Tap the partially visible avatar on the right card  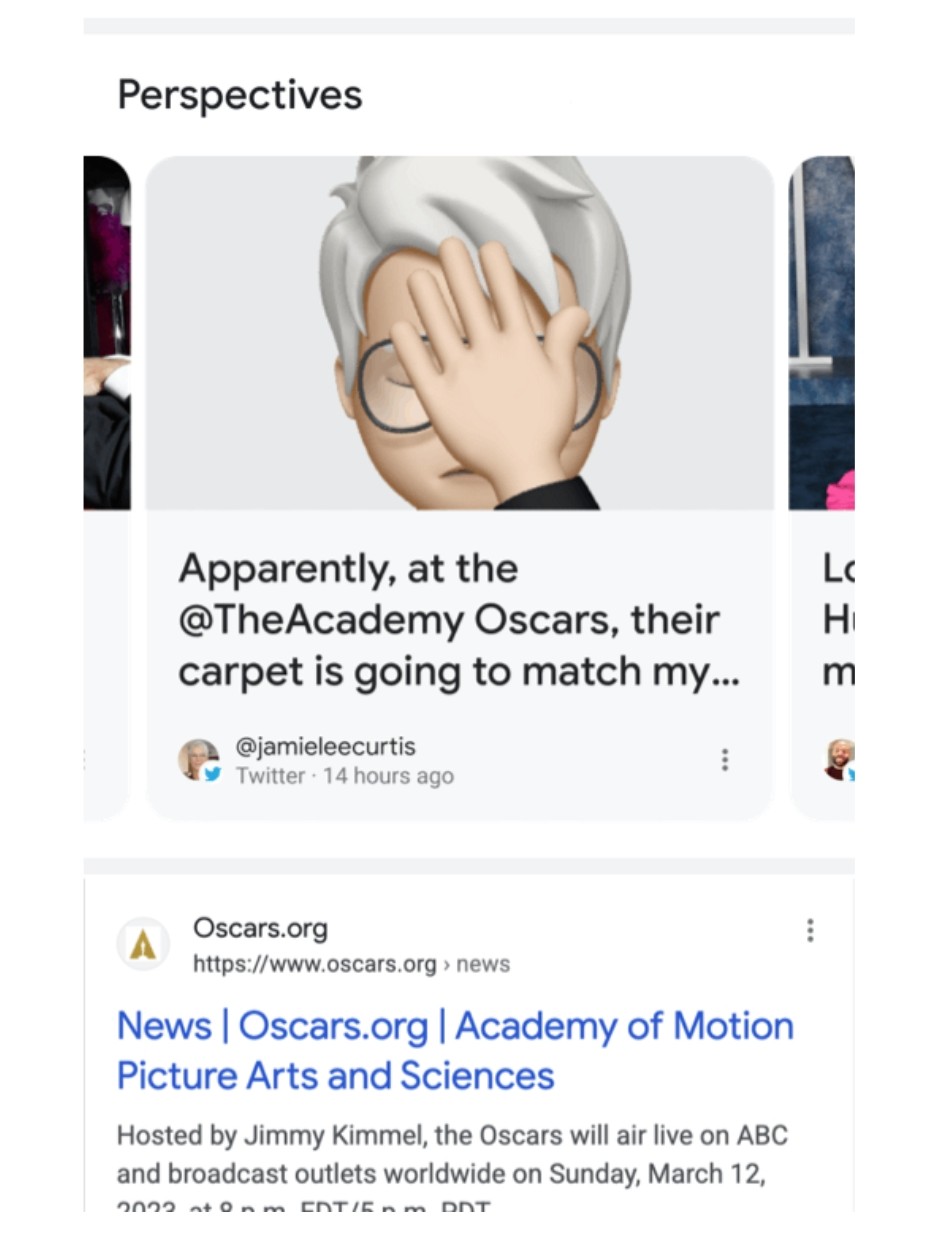[x=839, y=760]
